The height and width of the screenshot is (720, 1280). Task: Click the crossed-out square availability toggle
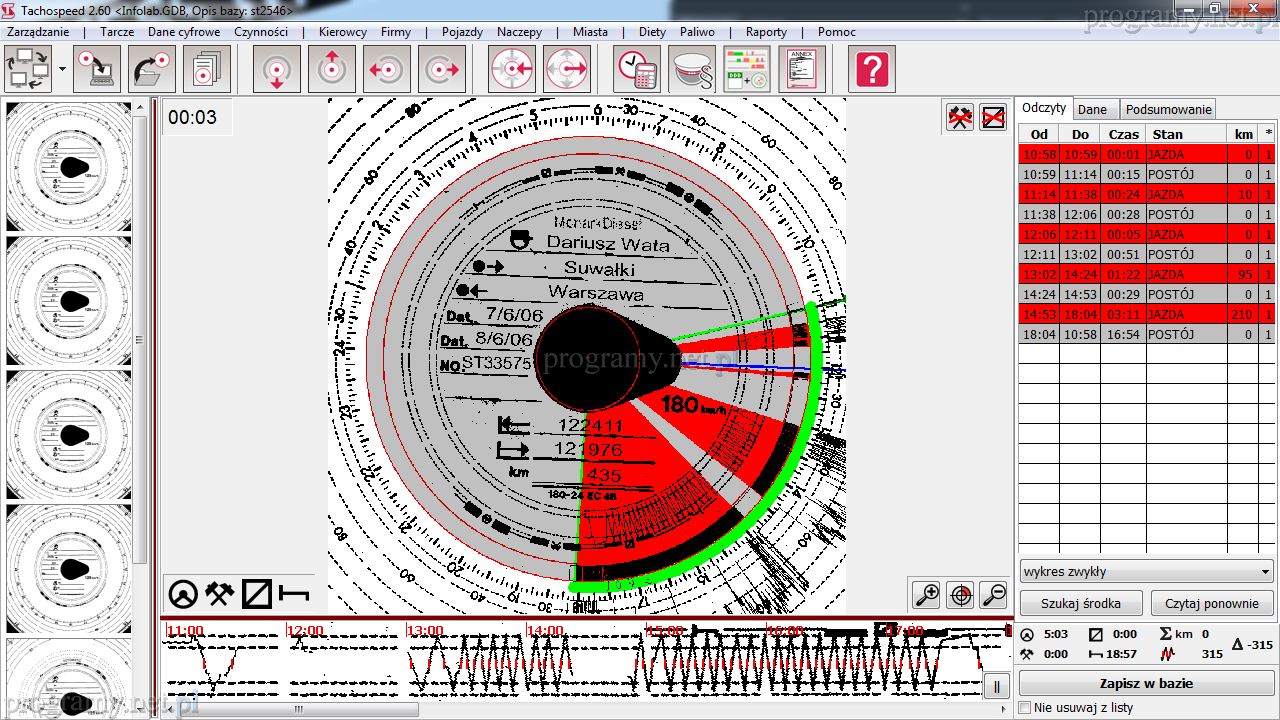pos(993,118)
